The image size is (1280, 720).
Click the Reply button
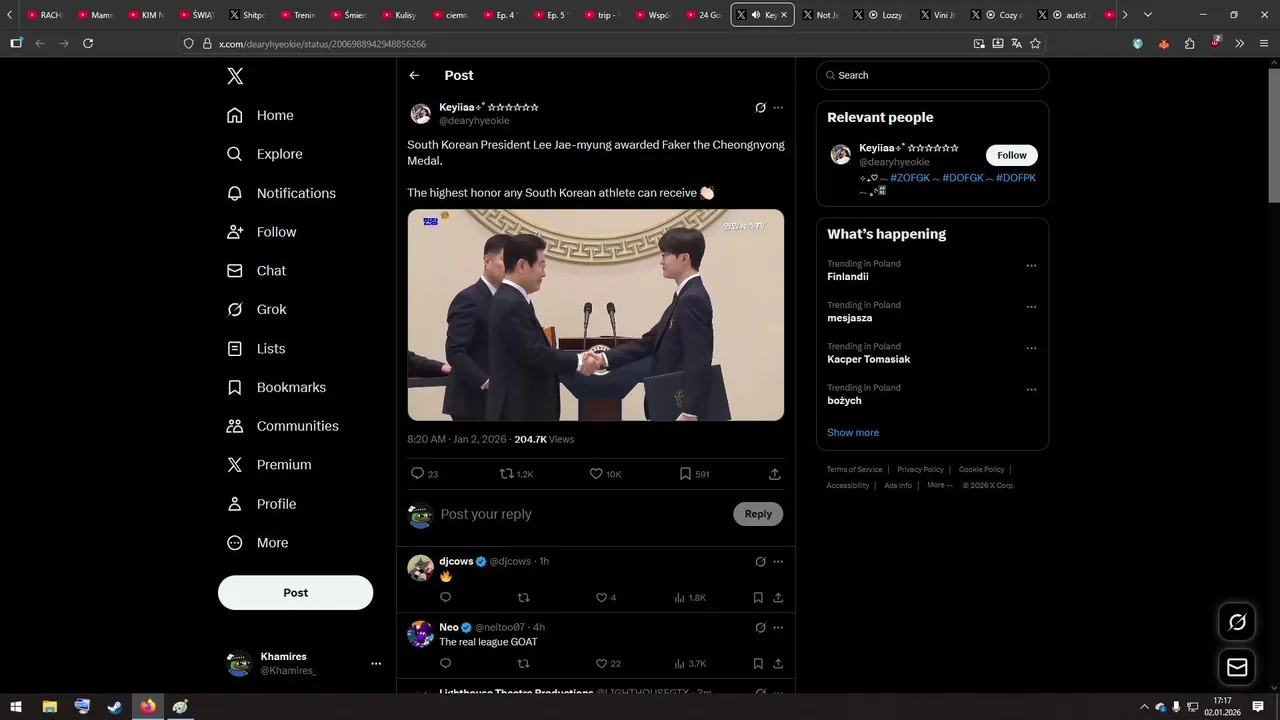pos(758,514)
